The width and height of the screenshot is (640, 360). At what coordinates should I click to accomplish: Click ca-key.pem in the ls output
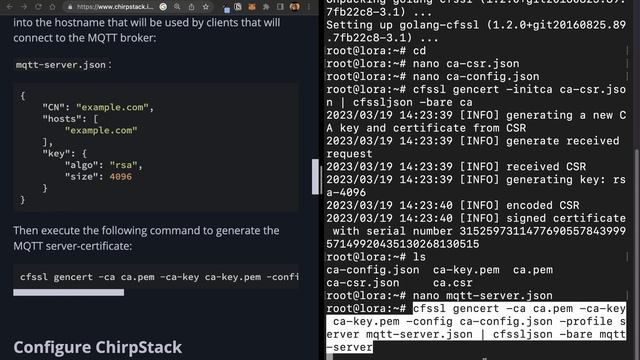[466, 270]
